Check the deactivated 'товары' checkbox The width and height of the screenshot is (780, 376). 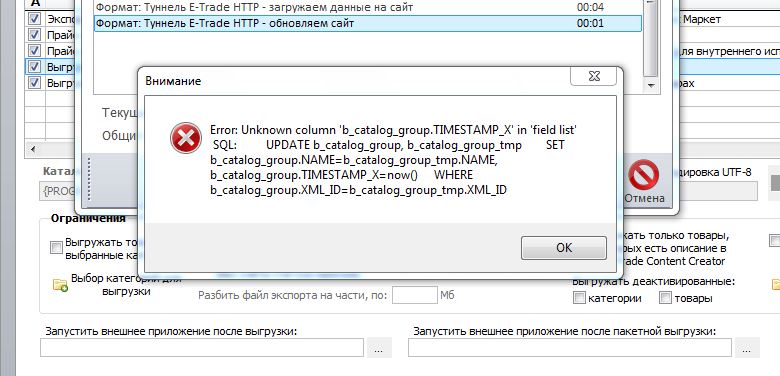tap(665, 298)
